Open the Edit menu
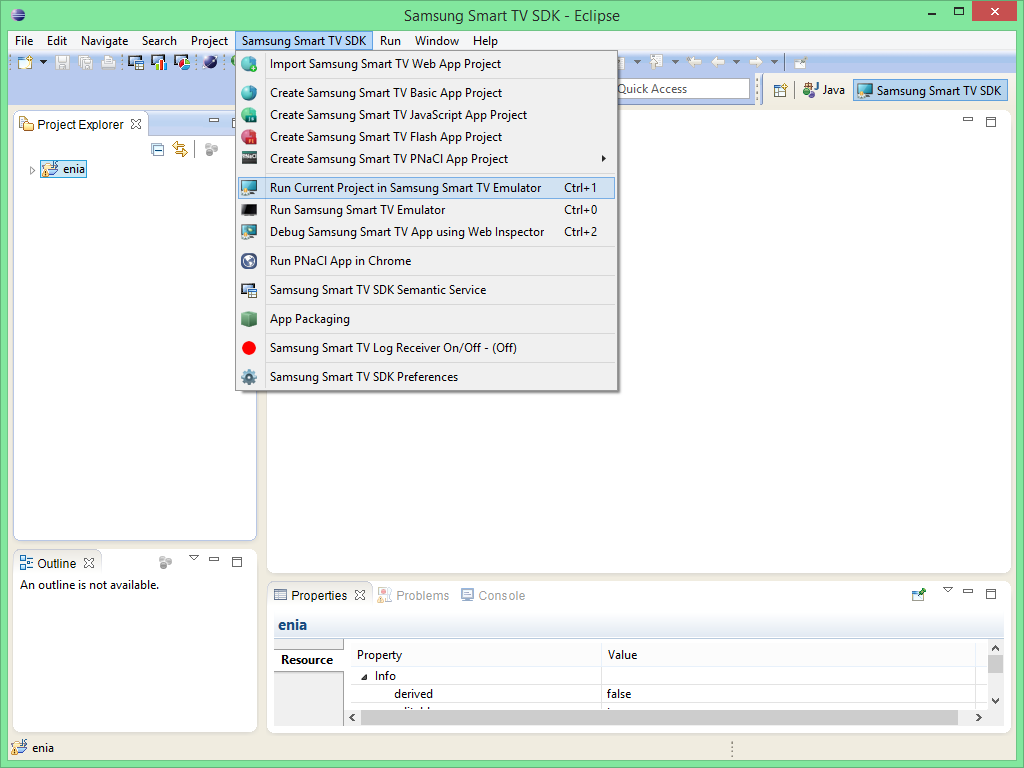Image resolution: width=1024 pixels, height=768 pixels. pos(57,40)
